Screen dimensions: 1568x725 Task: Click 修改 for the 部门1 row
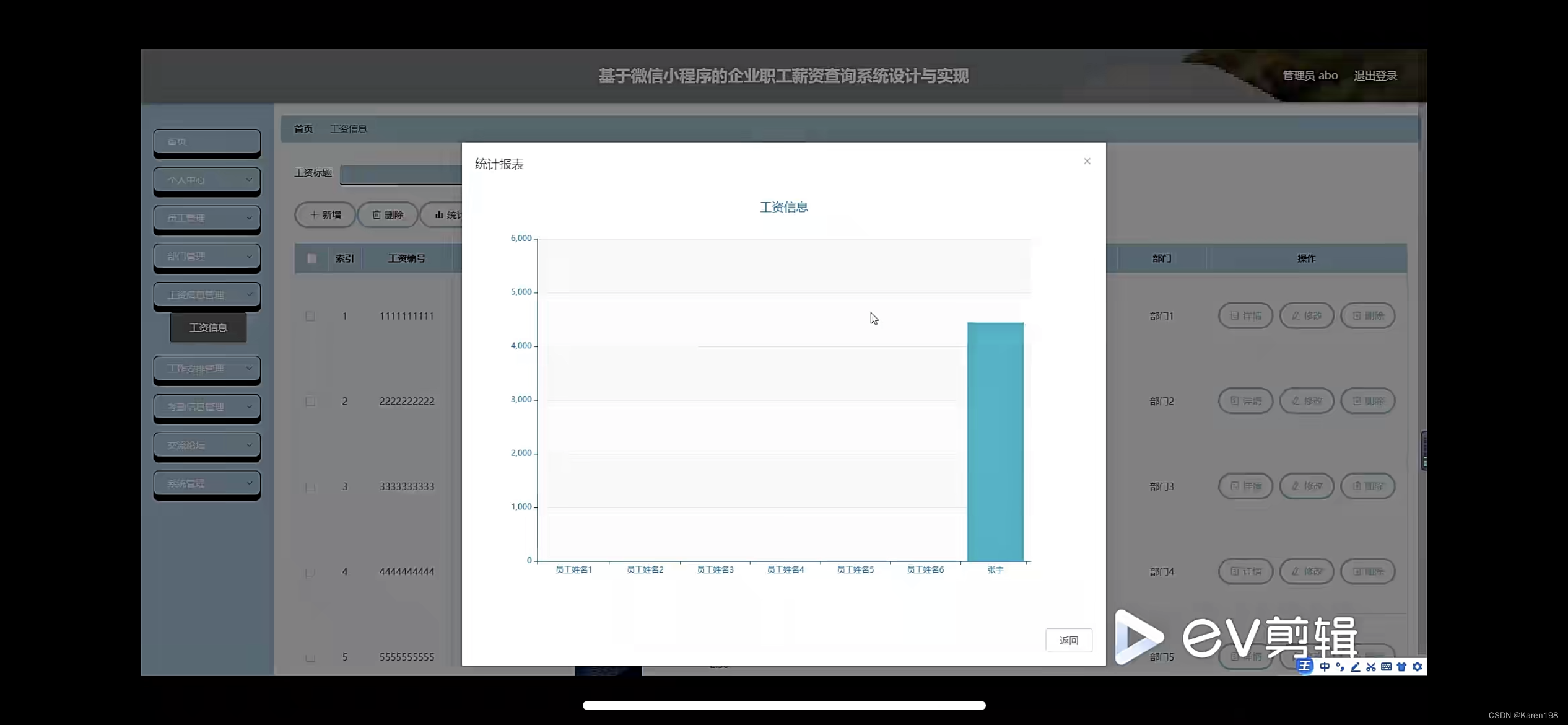(1307, 315)
